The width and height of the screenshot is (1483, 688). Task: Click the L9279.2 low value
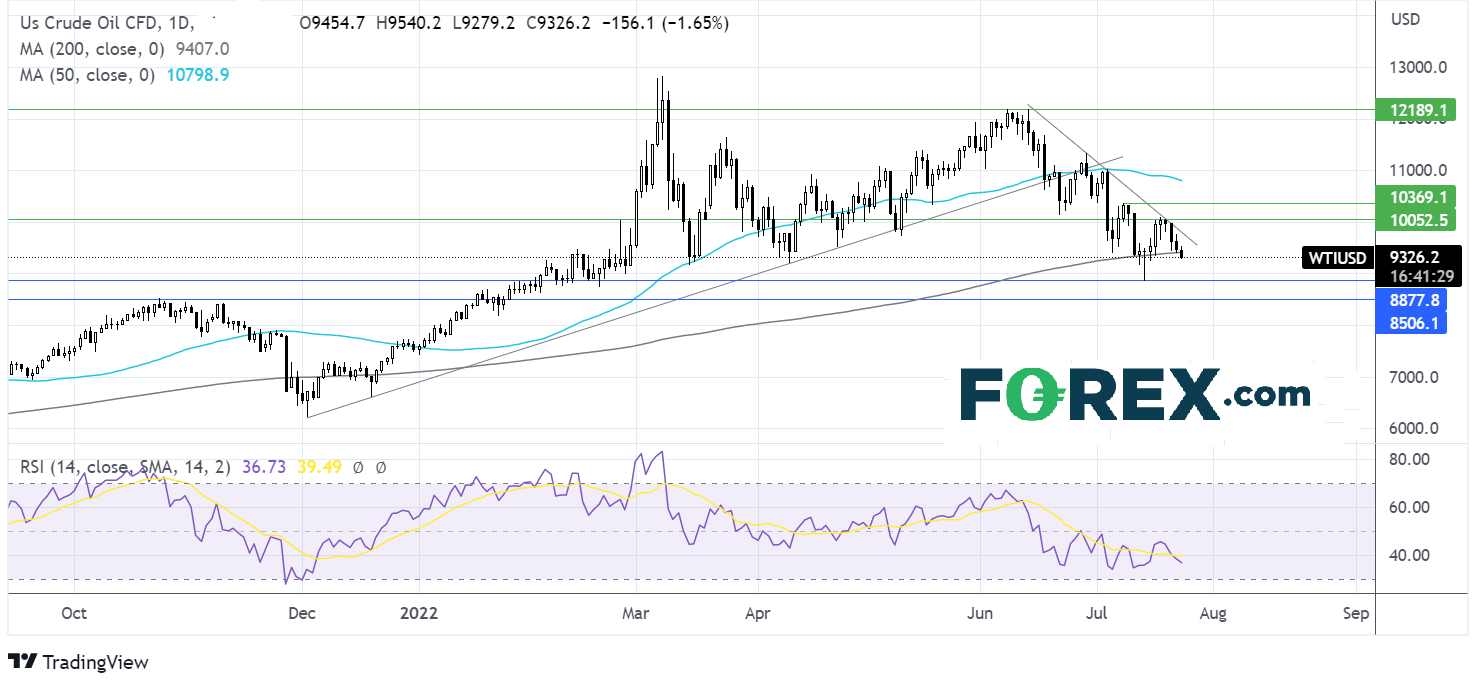485,23
